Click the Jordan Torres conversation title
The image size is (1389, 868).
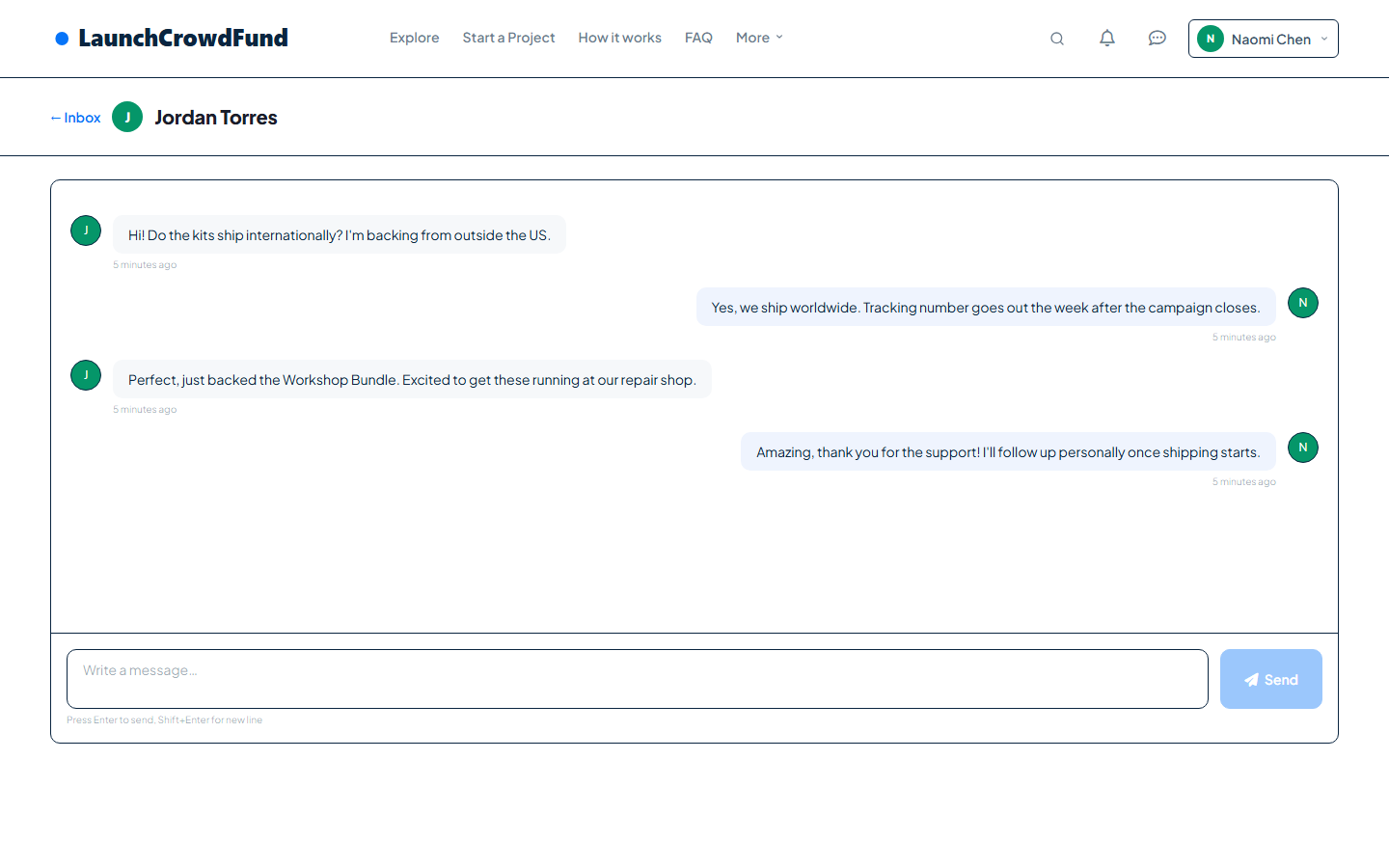216,118
